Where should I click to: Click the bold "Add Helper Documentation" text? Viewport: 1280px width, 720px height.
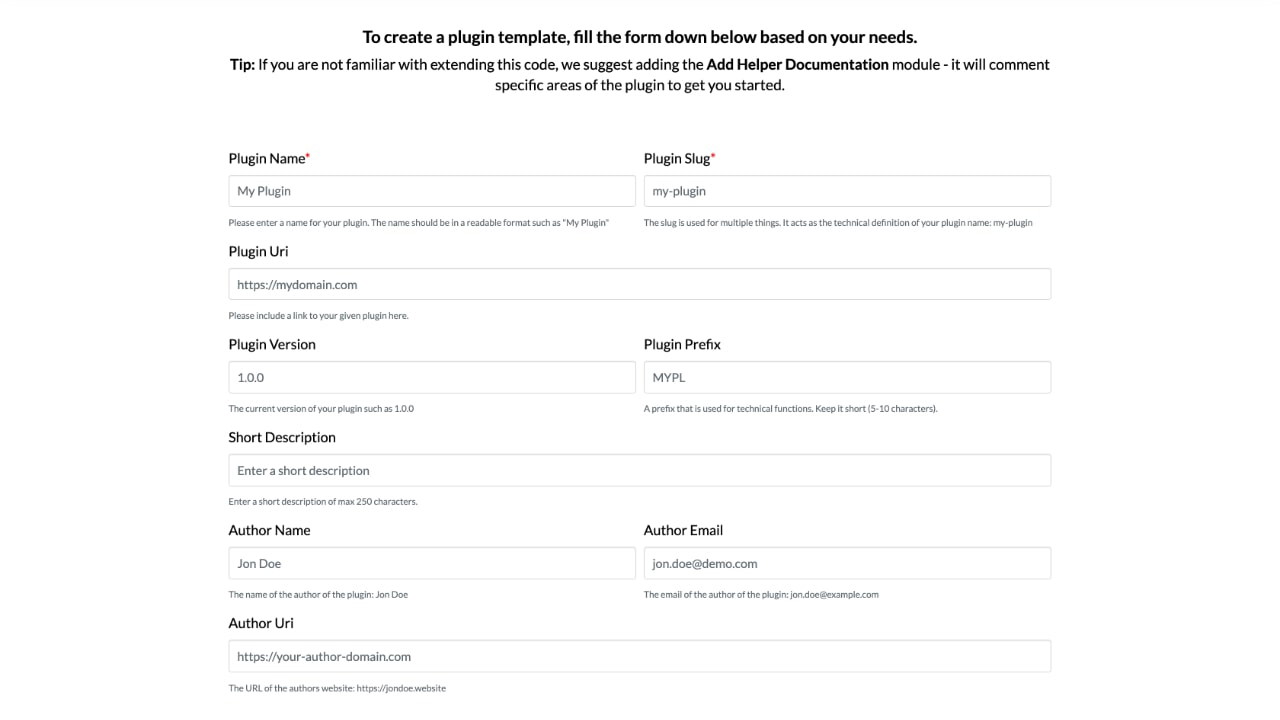797,64
